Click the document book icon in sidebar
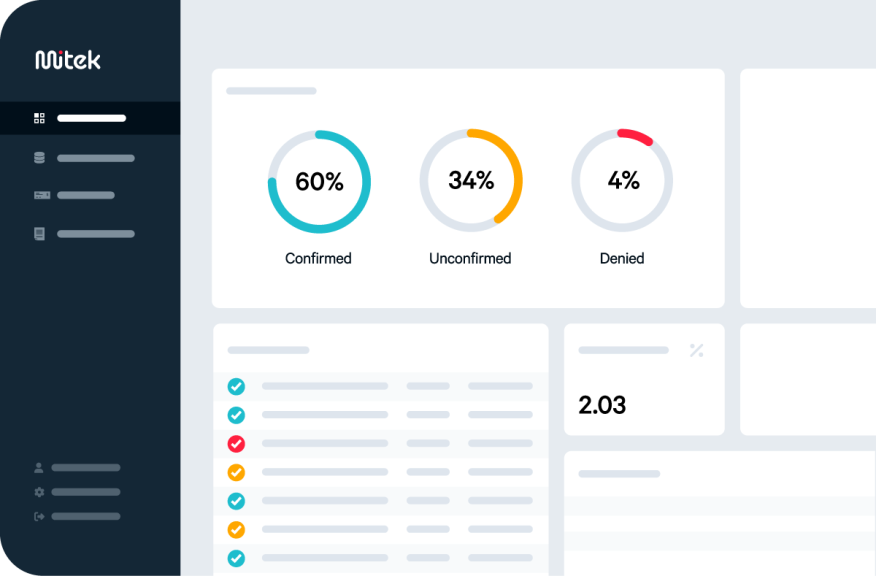 (39, 234)
